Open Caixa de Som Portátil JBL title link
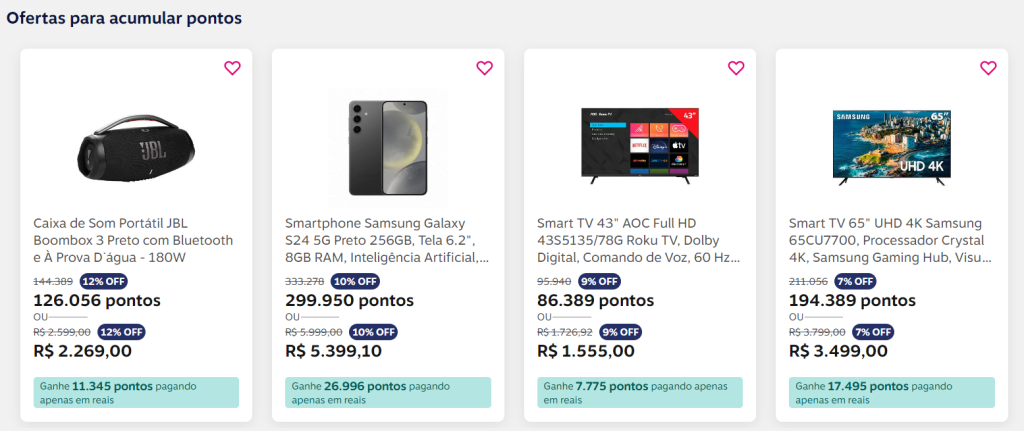The image size is (1024, 431). click(134, 240)
